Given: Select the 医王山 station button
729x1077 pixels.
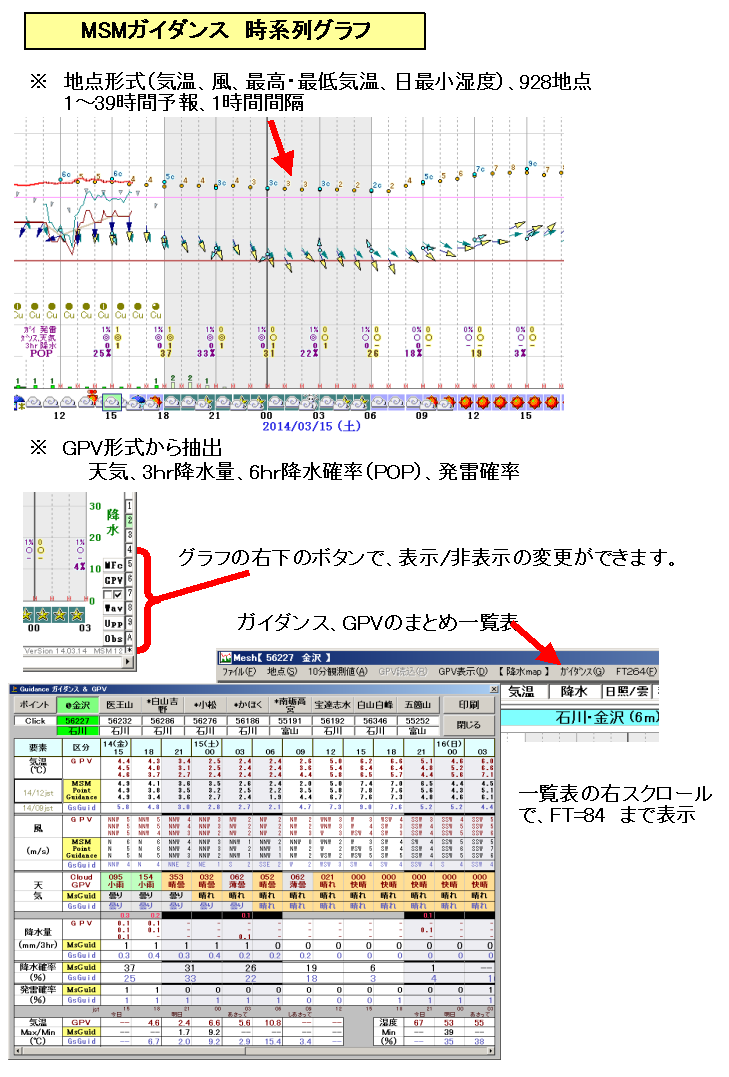Looking at the screenshot, I should (120, 705).
